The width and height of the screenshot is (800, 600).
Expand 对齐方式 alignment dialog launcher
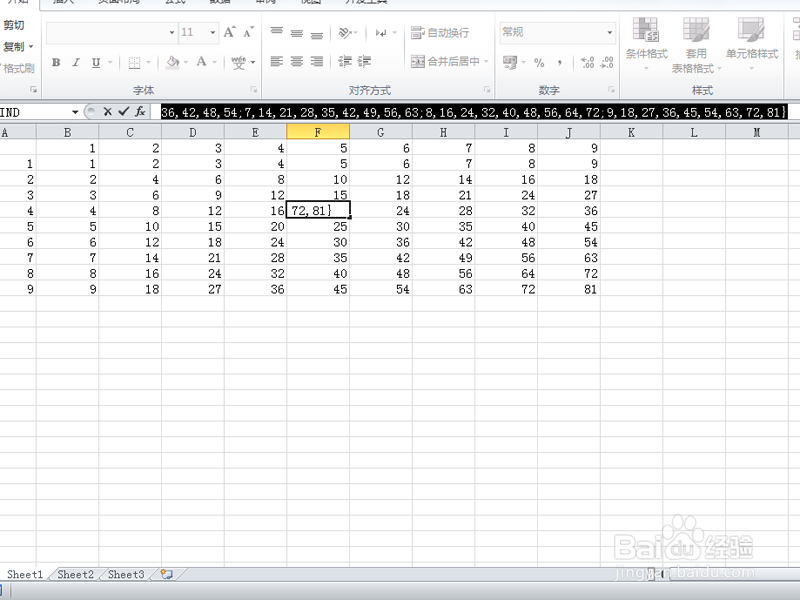[487, 90]
